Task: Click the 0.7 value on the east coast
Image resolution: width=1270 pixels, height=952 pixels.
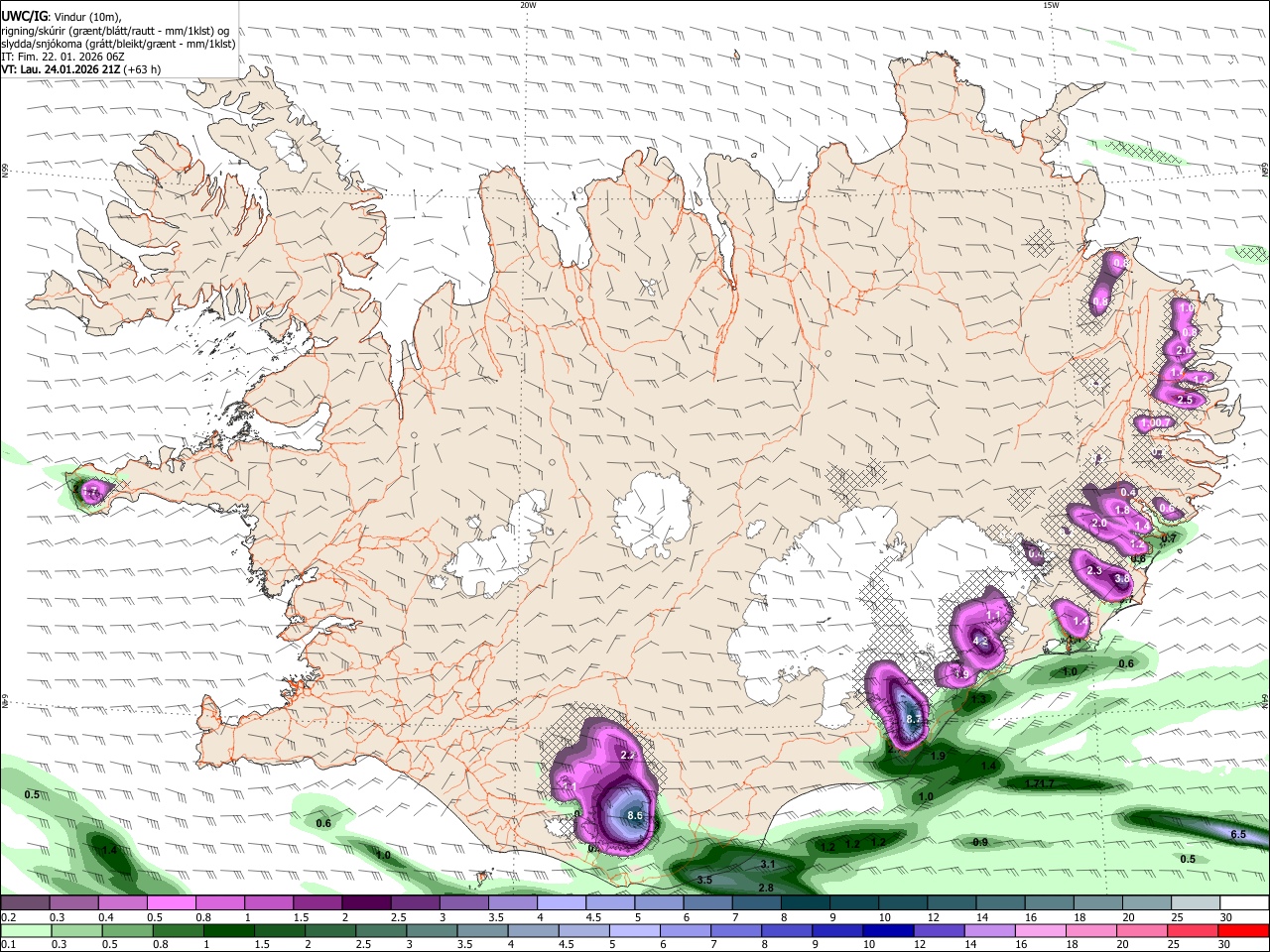Action: [x=1169, y=538]
